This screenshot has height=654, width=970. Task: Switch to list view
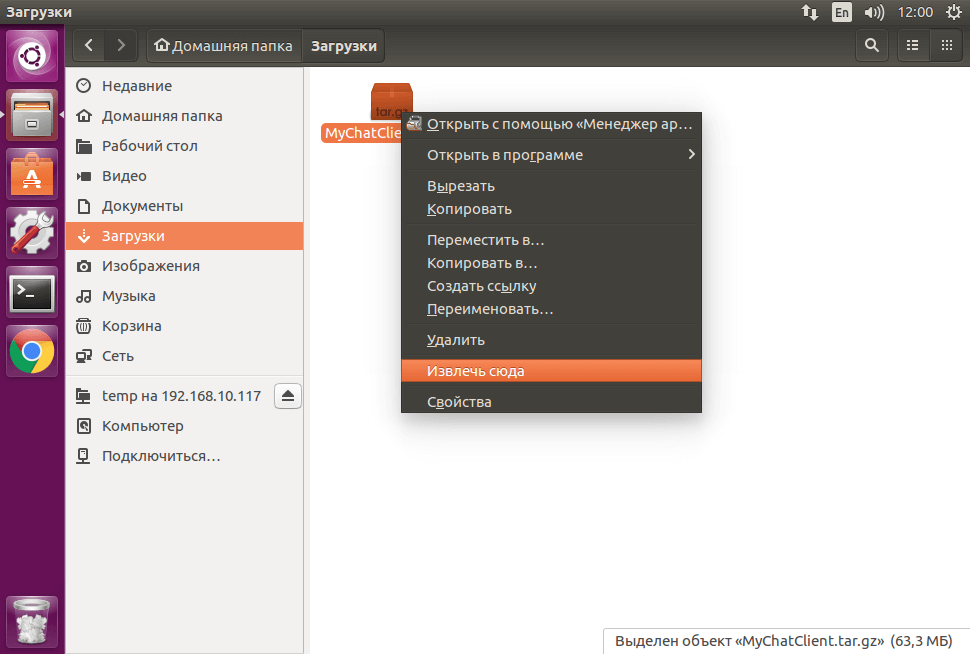pyautogui.click(x=912, y=45)
